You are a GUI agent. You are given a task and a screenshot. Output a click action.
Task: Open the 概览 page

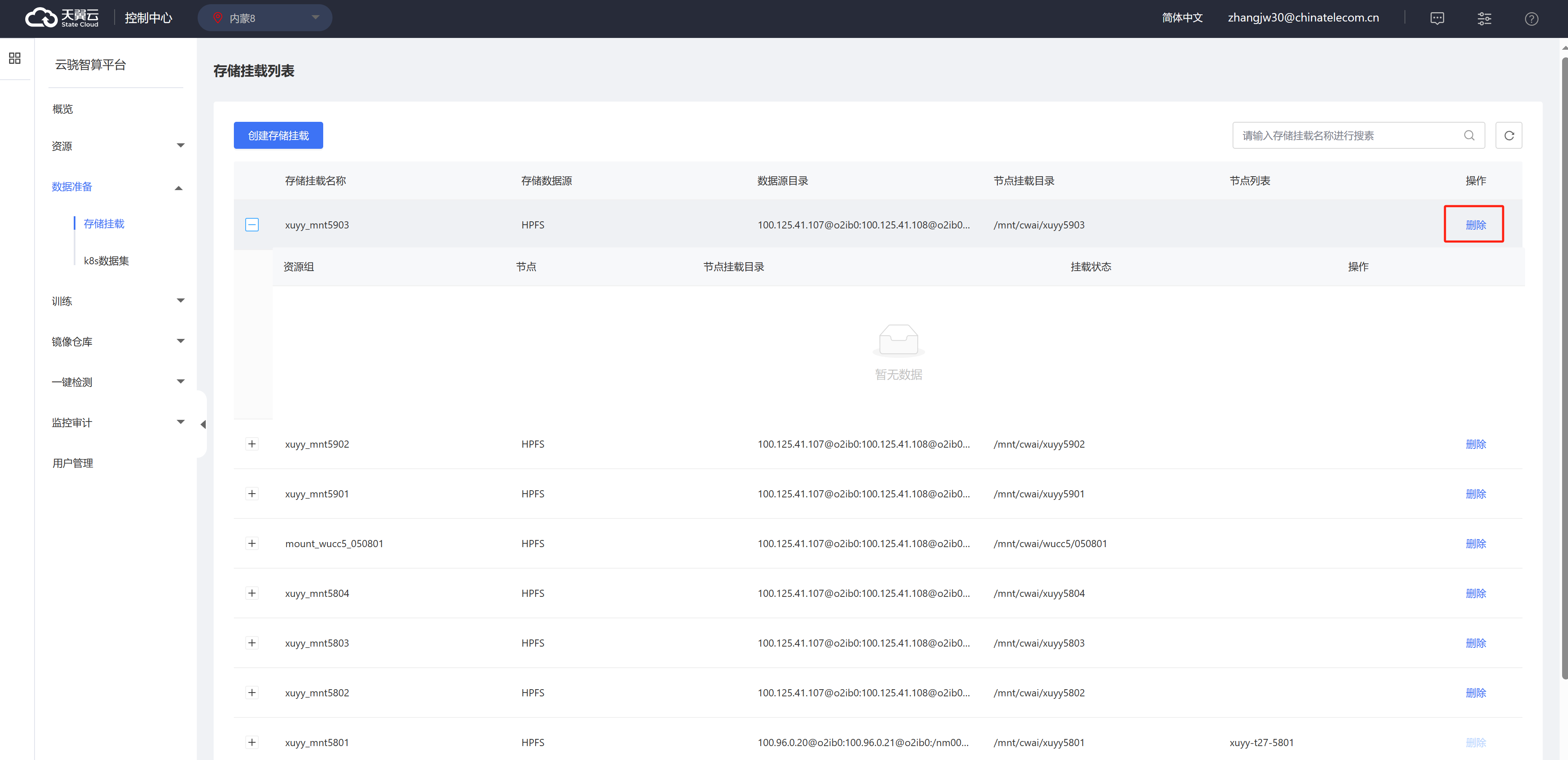click(x=63, y=108)
